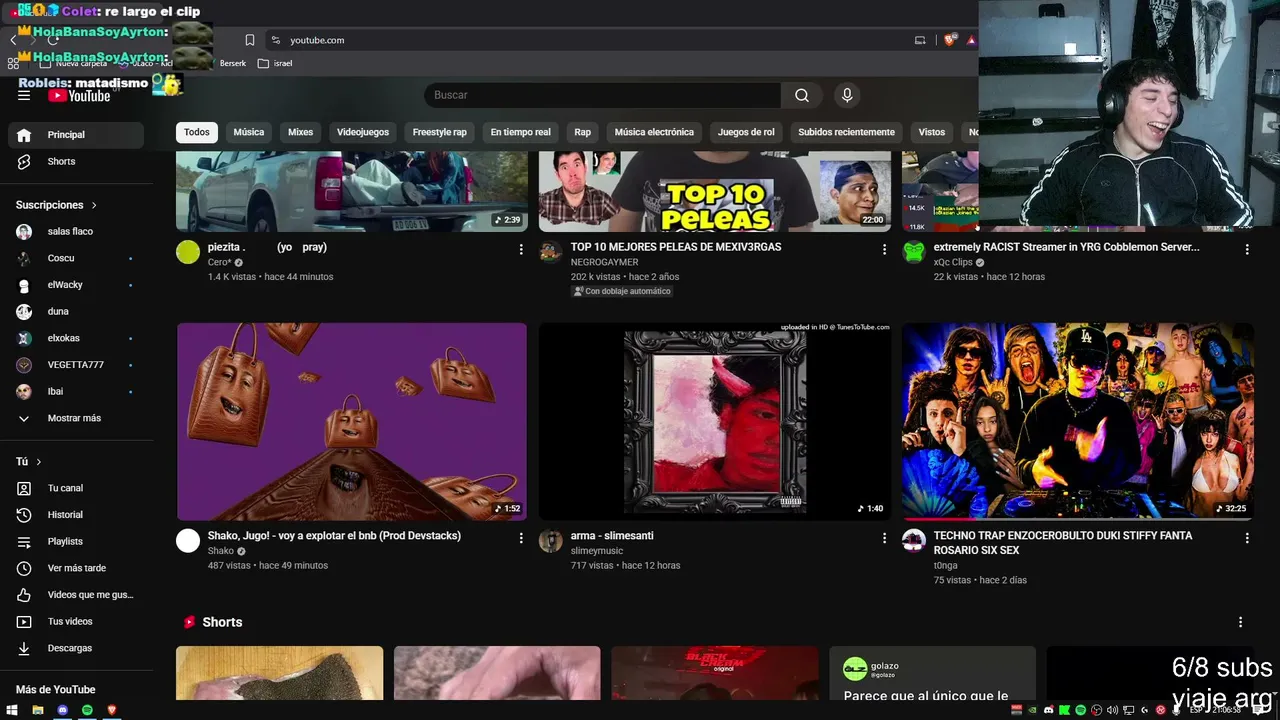Open Shorts in the sidebar
Image resolution: width=1280 pixels, height=720 pixels.
tap(76, 162)
